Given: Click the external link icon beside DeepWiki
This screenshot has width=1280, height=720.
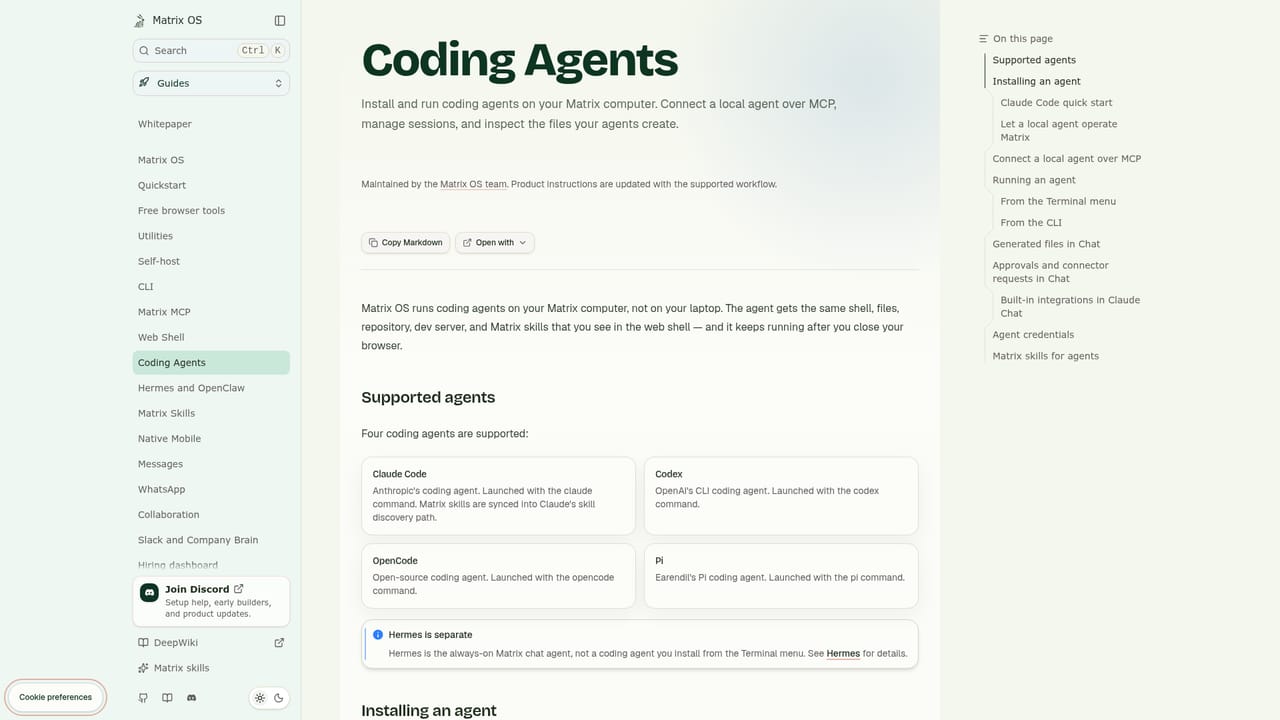Looking at the screenshot, I should coord(279,643).
